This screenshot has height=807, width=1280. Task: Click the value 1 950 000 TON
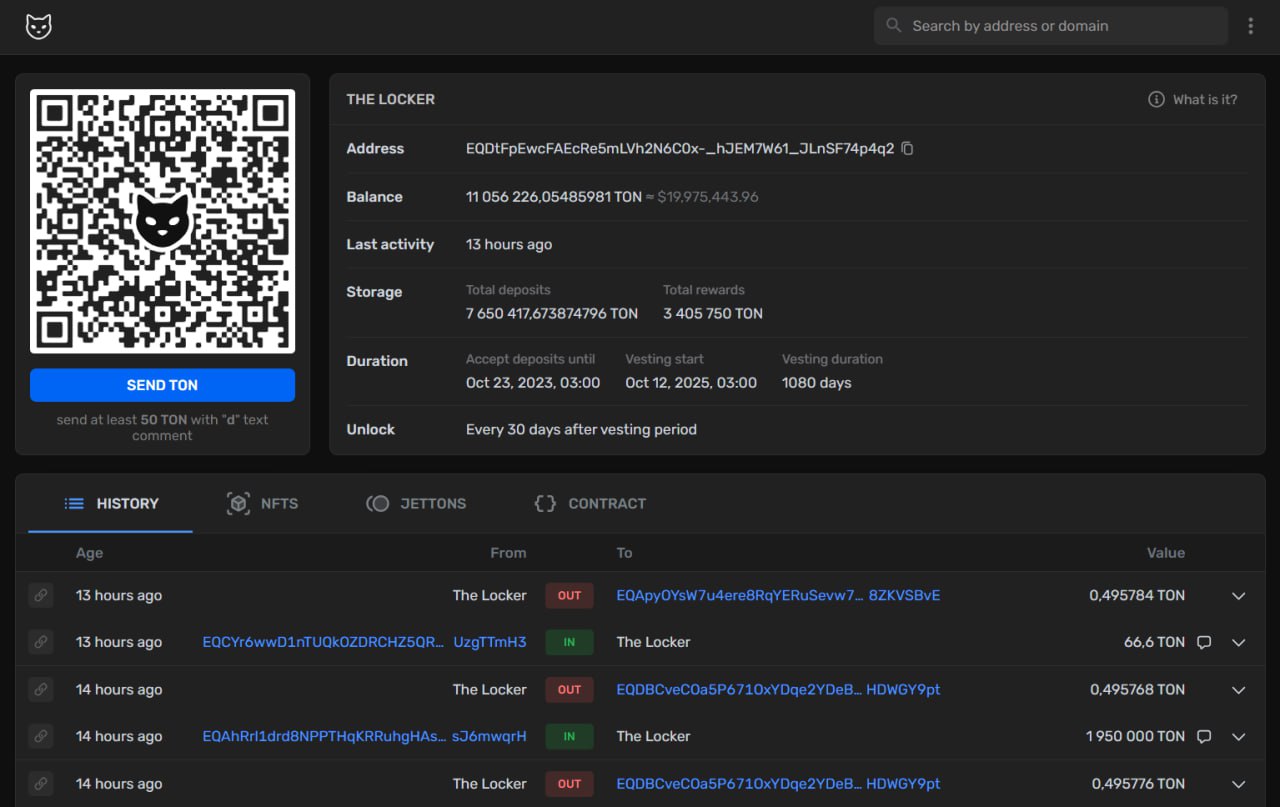click(1135, 736)
